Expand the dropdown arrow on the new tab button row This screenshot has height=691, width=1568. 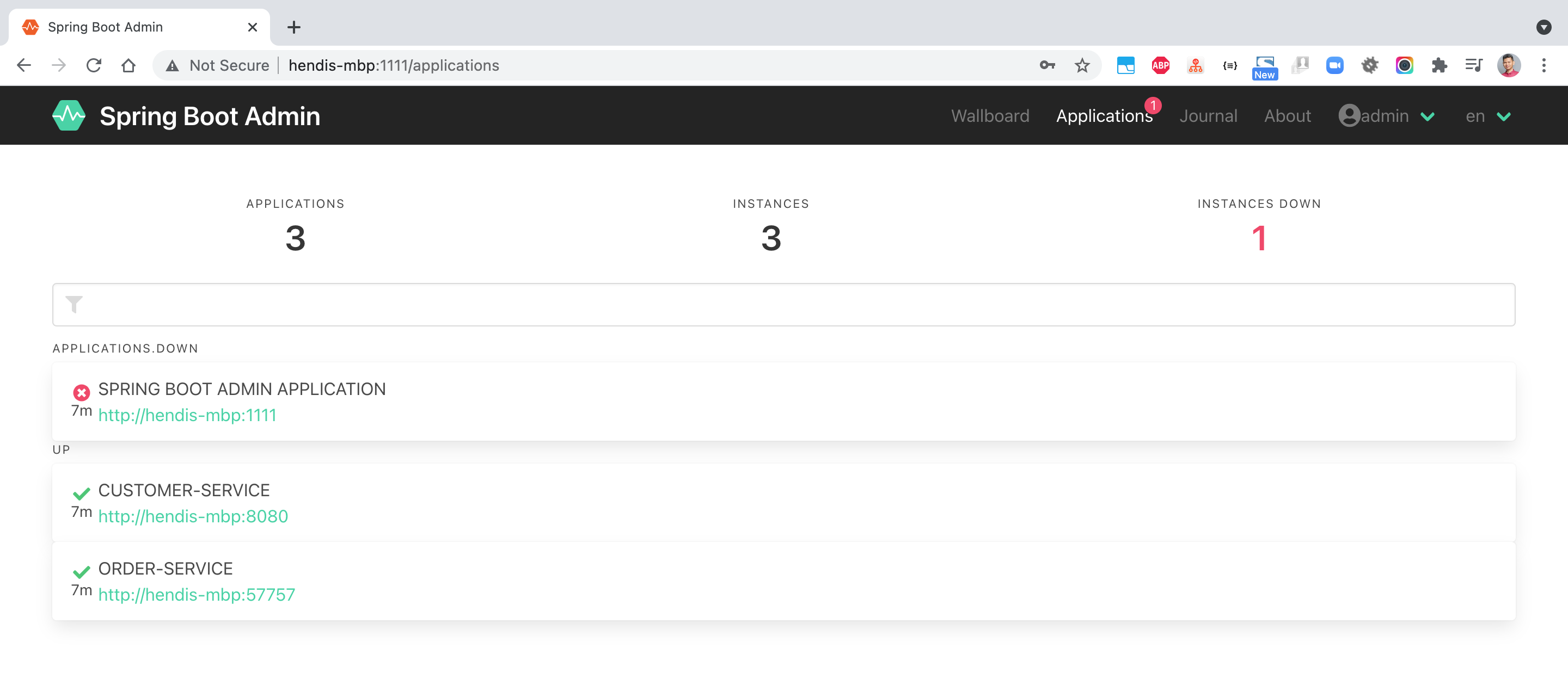click(x=1543, y=27)
